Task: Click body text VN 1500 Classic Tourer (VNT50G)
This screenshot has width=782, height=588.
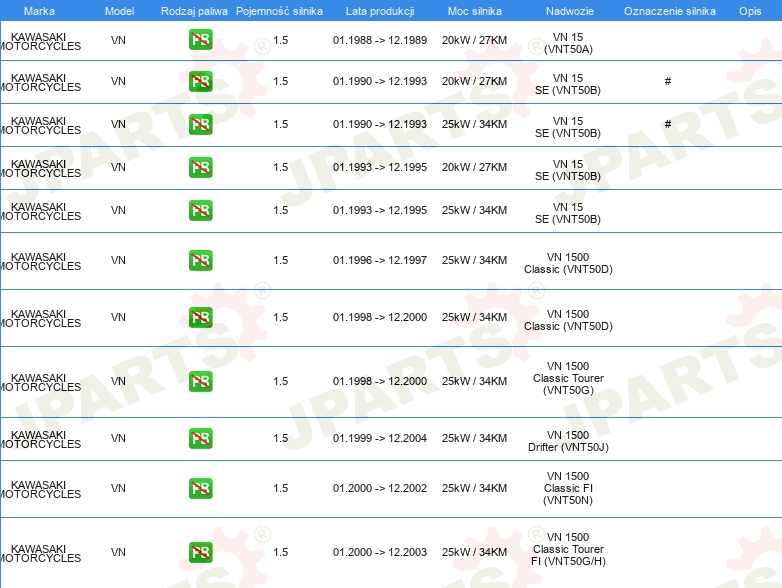Action: pyautogui.click(x=568, y=379)
